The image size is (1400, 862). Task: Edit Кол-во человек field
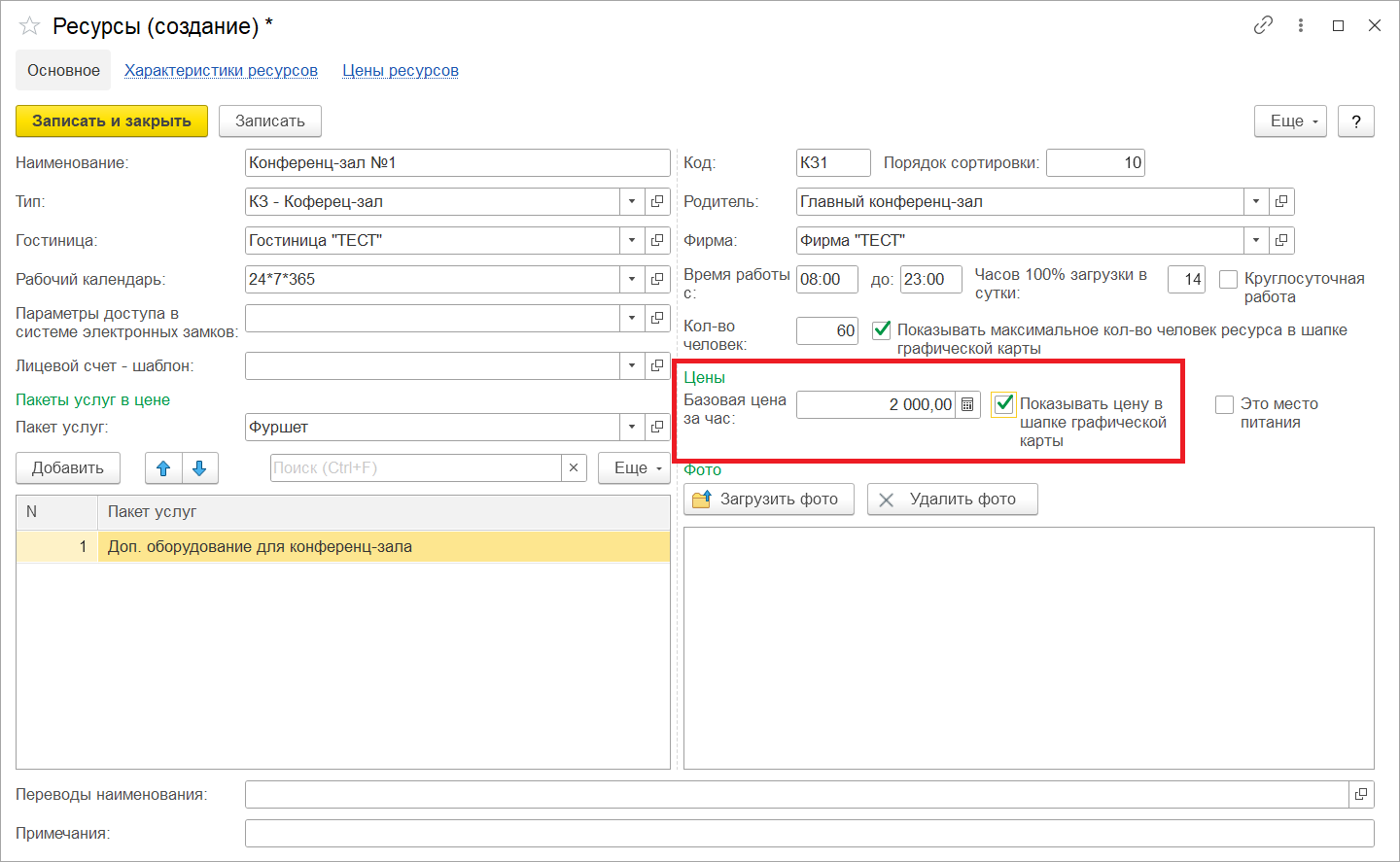[x=827, y=330]
